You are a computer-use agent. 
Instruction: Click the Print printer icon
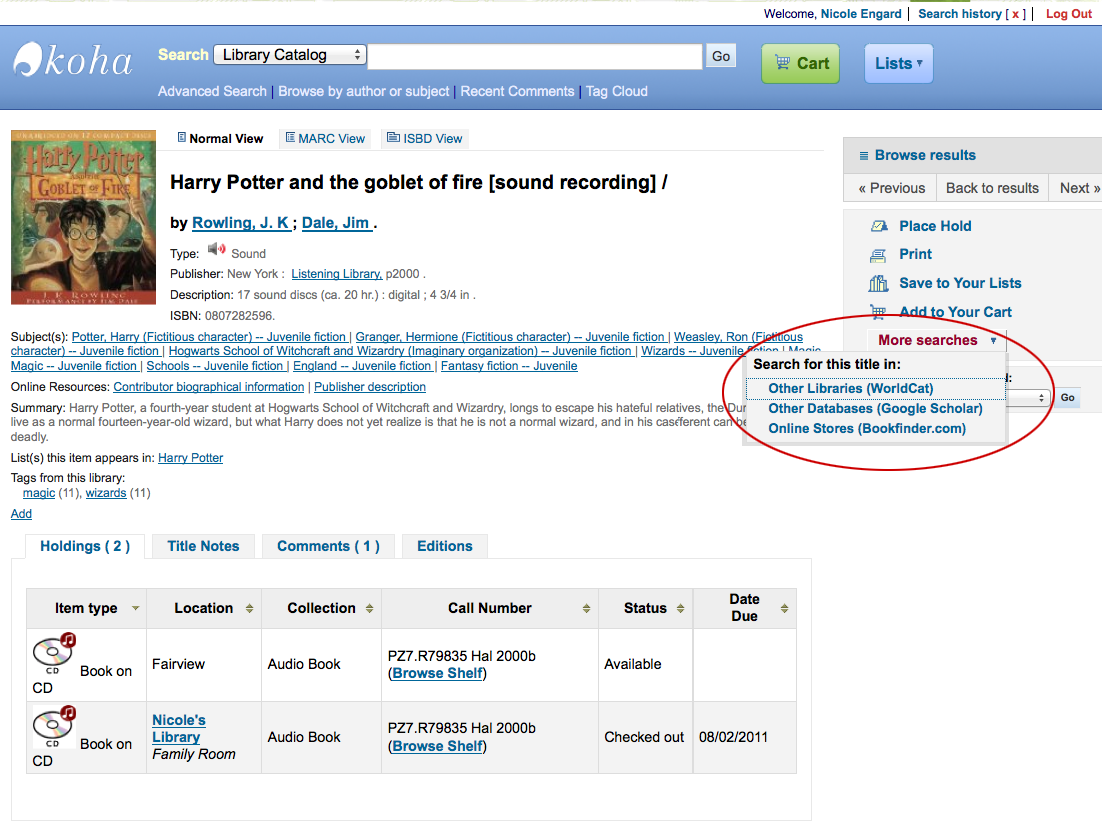tap(878, 255)
